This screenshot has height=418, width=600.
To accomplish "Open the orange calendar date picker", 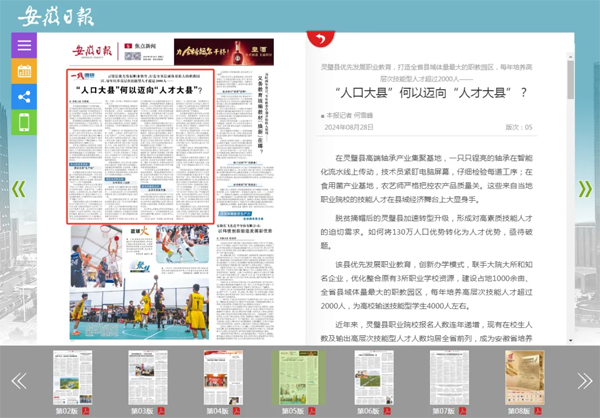I will tap(24, 72).
